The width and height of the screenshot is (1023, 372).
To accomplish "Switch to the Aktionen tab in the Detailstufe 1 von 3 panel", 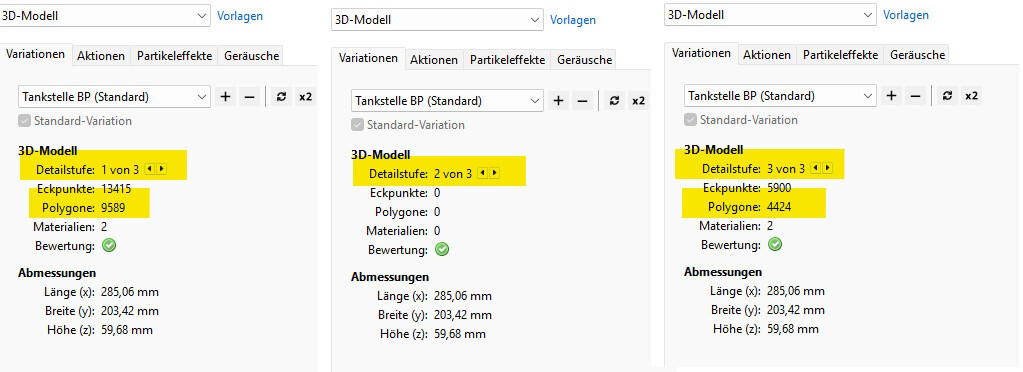I will 101,56.
